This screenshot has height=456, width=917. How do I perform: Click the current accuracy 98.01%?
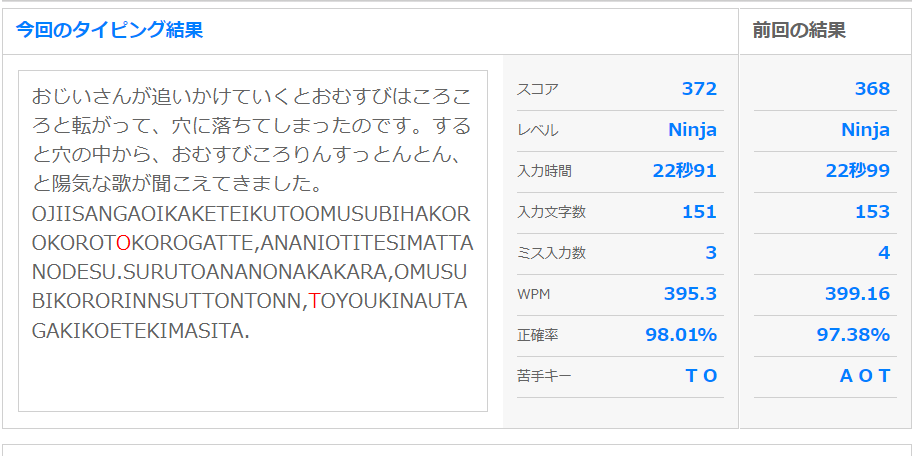681,334
